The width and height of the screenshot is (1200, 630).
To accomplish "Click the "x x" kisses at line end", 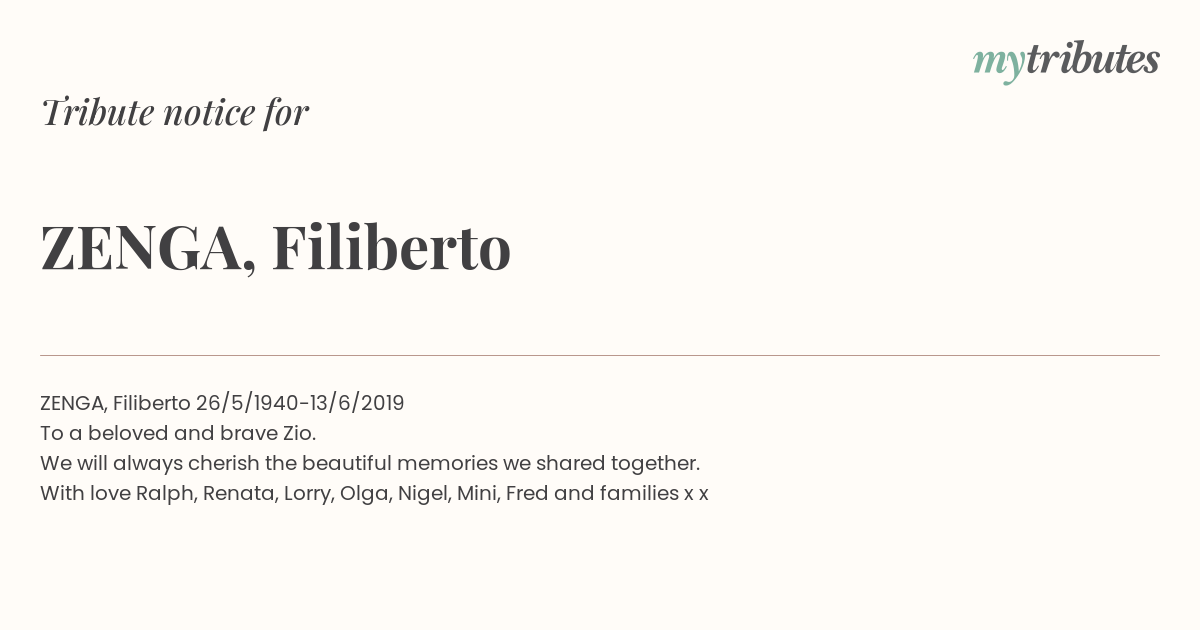I will click(x=696, y=494).
